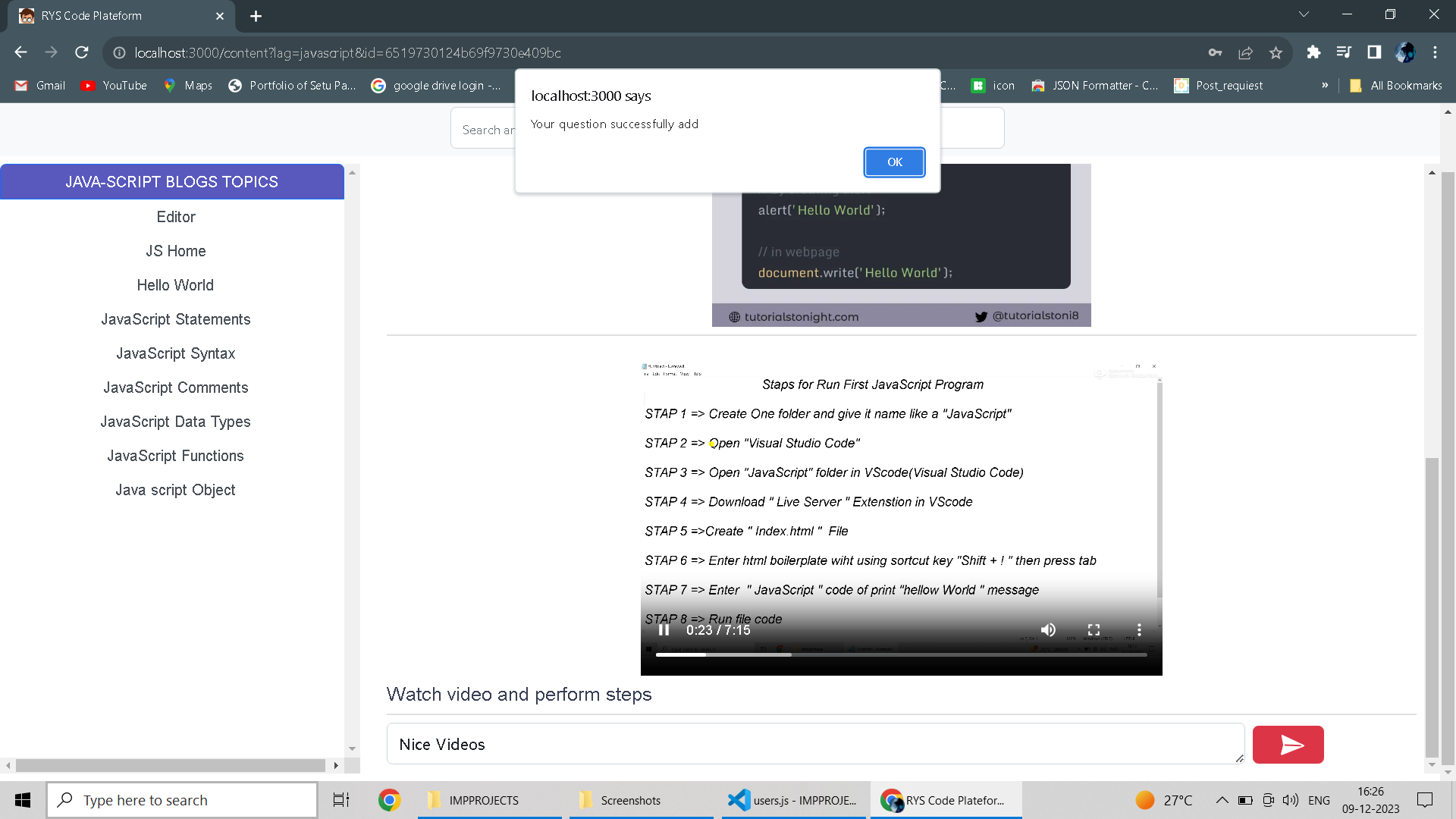Enter video fullscreen mode
The height and width of the screenshot is (819, 1456).
tap(1094, 630)
